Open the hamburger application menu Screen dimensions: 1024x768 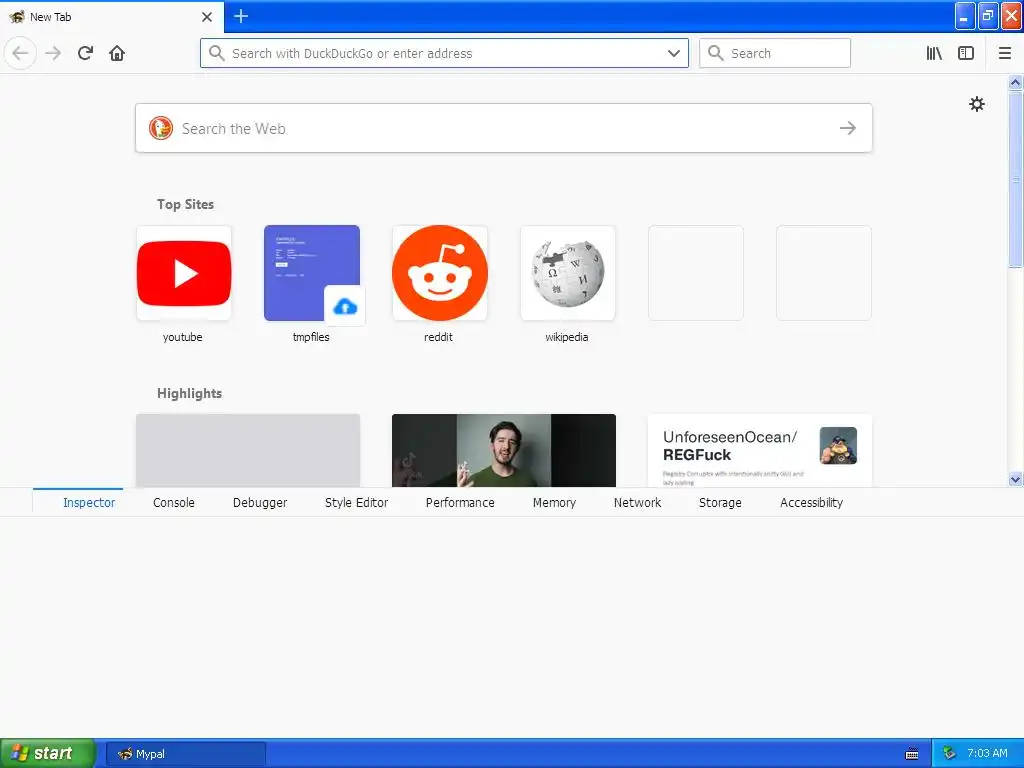(x=1005, y=53)
